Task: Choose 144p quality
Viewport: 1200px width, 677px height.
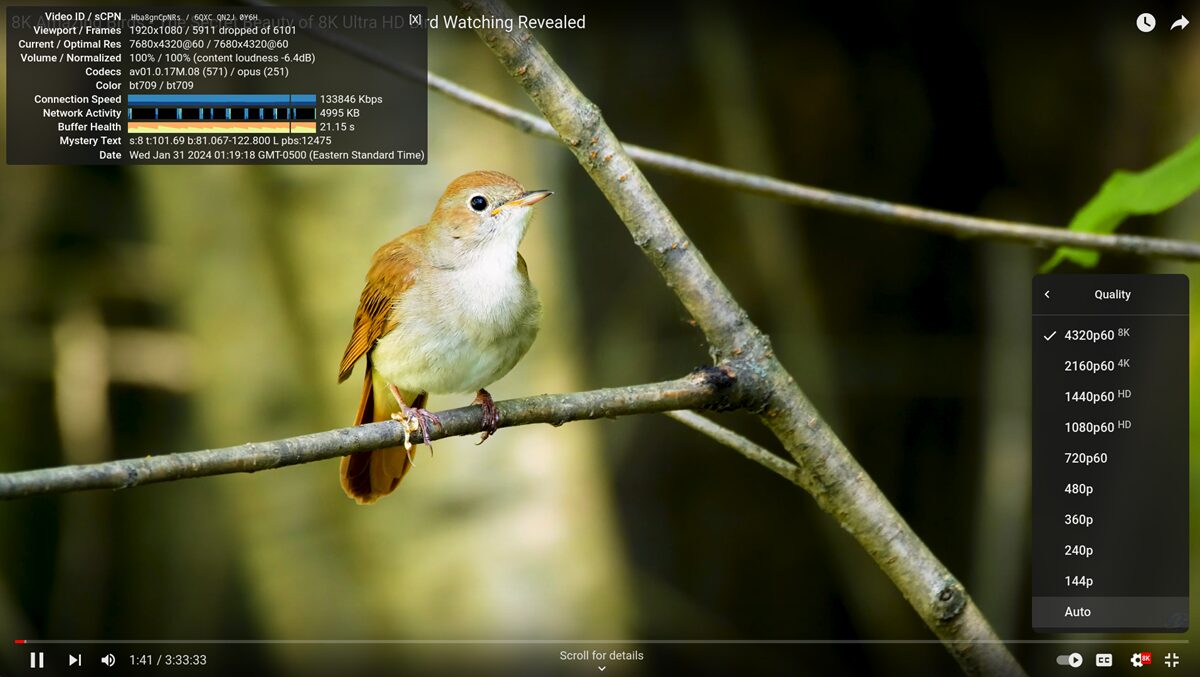Action: tap(1110, 581)
